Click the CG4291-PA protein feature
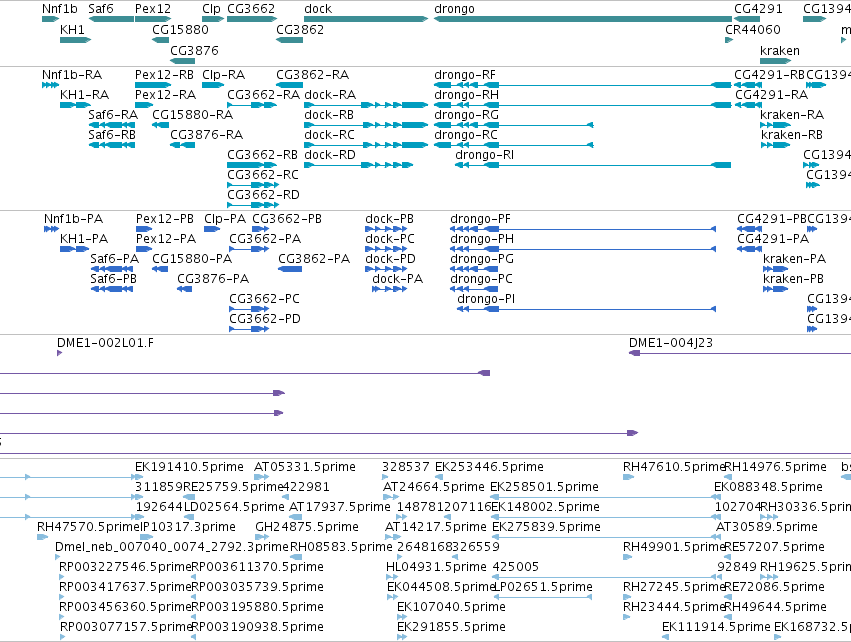 pos(750,249)
